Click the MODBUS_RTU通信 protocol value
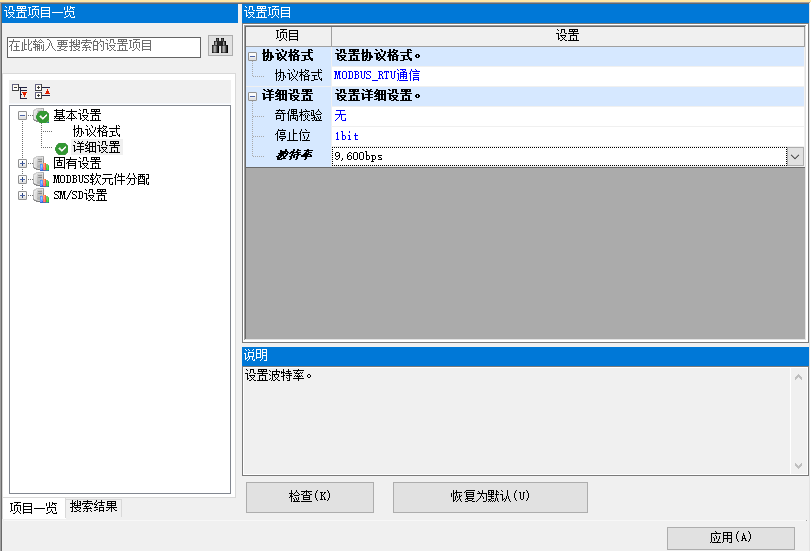 pyautogui.click(x=377, y=76)
